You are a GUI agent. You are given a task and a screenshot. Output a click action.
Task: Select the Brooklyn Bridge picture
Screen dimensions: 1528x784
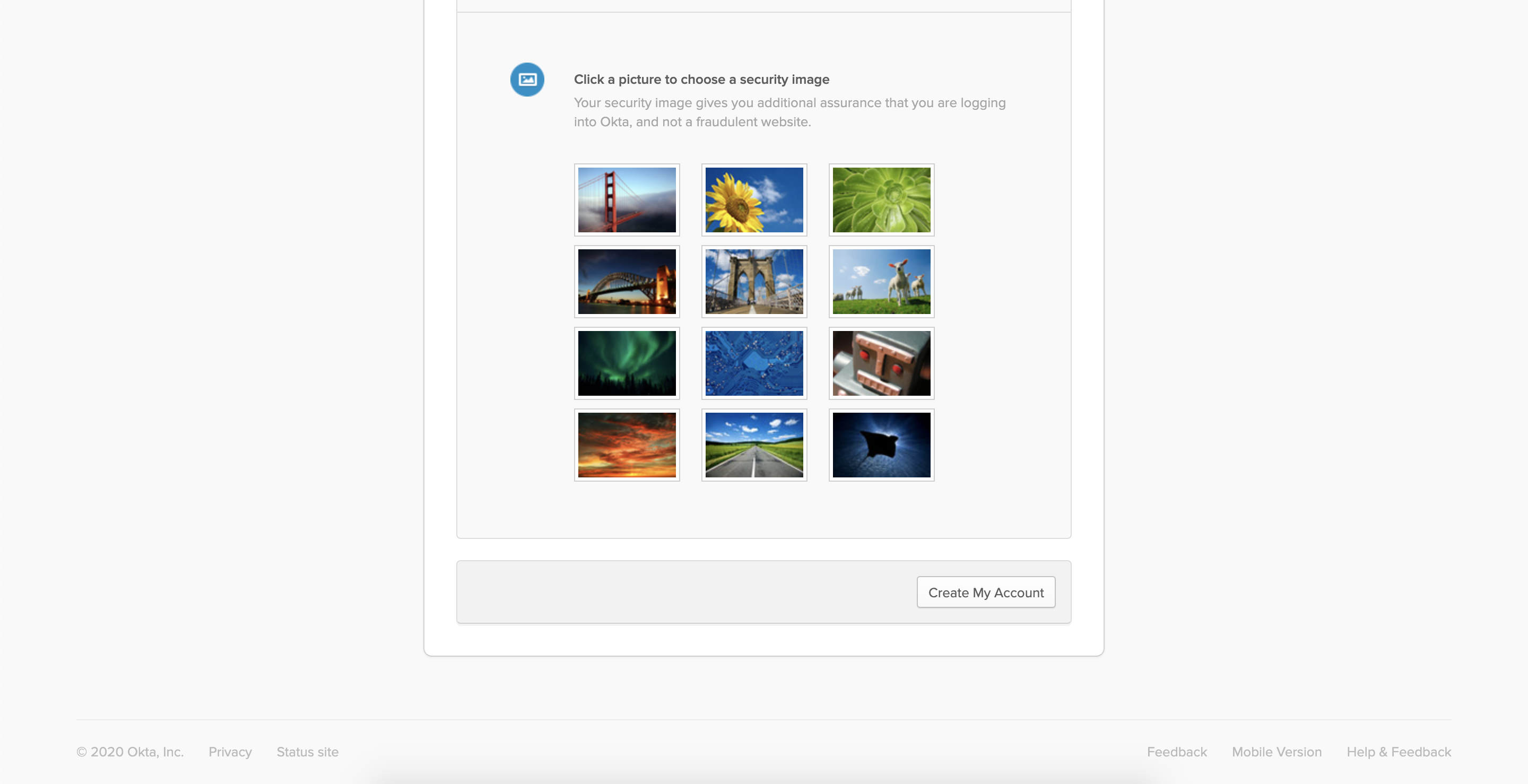(x=754, y=282)
